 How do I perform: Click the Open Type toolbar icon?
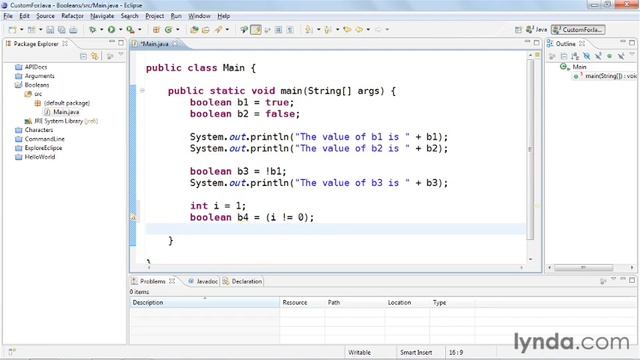click(x=194, y=29)
